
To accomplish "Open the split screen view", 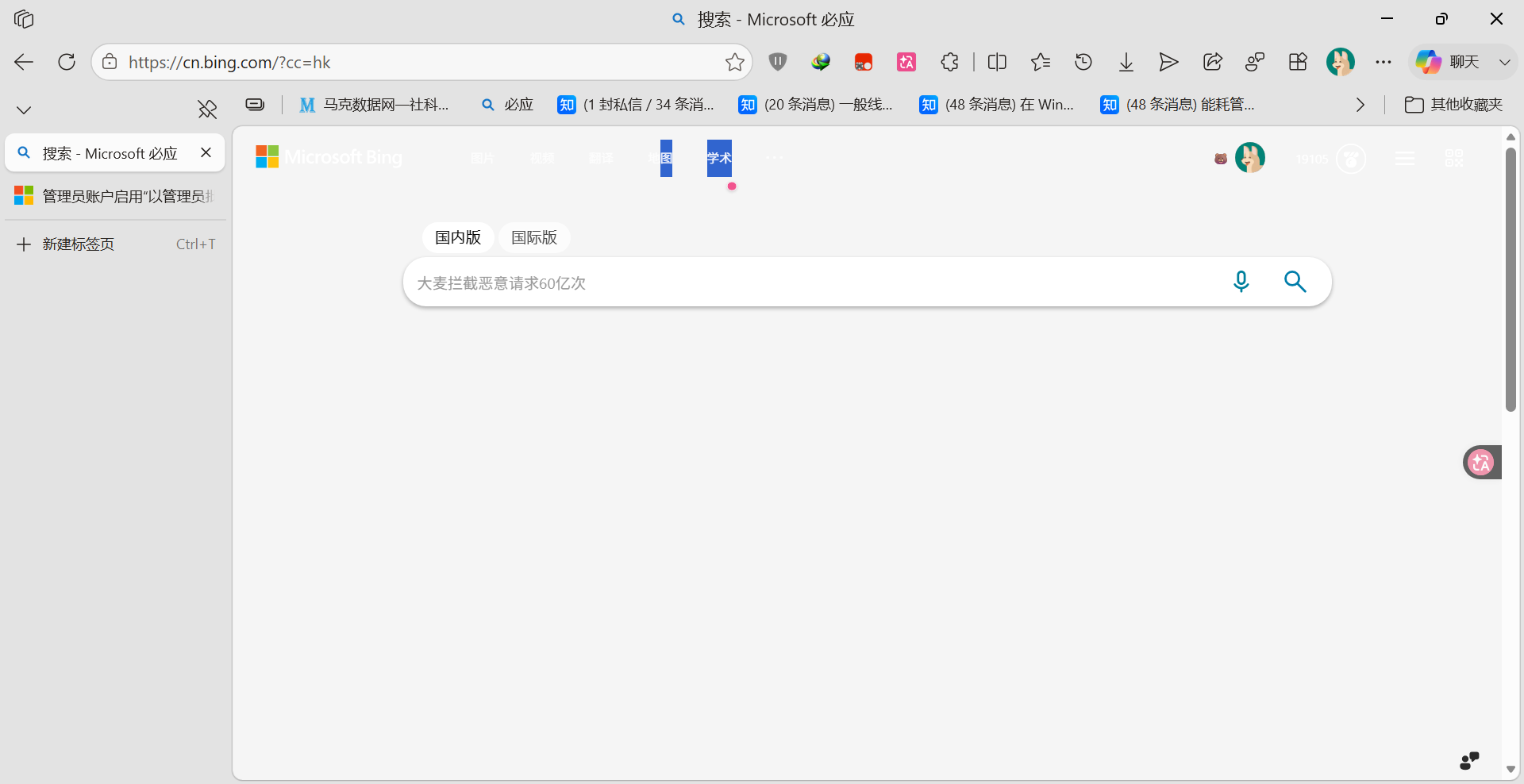I will [x=997, y=62].
